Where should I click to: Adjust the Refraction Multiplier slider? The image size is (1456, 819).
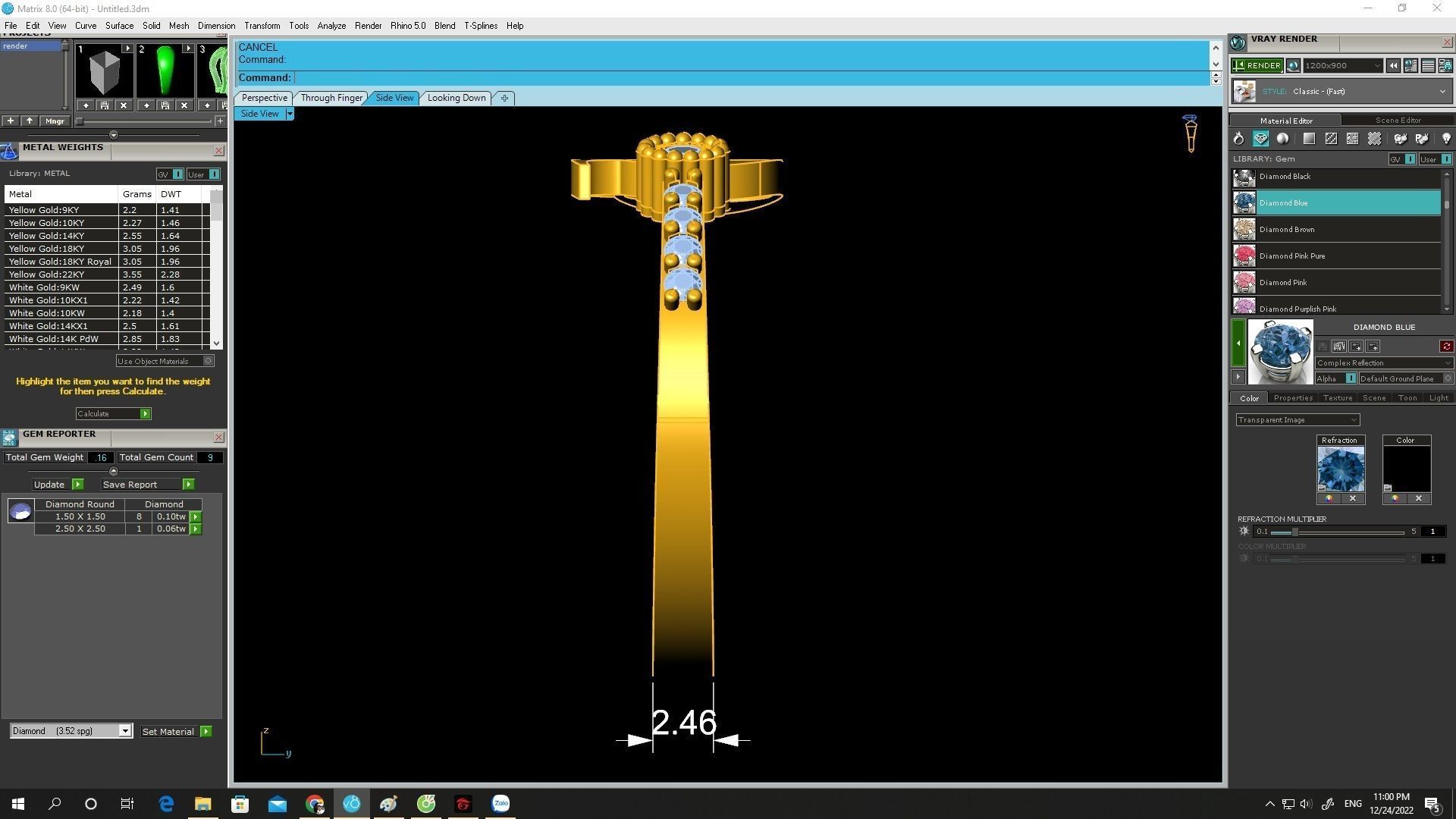point(1295,532)
